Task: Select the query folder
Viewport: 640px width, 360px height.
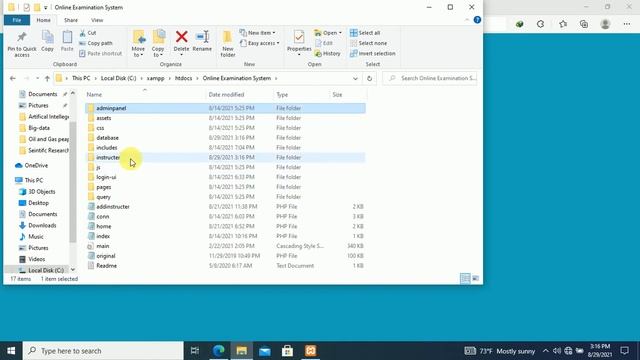Action: point(225,197)
